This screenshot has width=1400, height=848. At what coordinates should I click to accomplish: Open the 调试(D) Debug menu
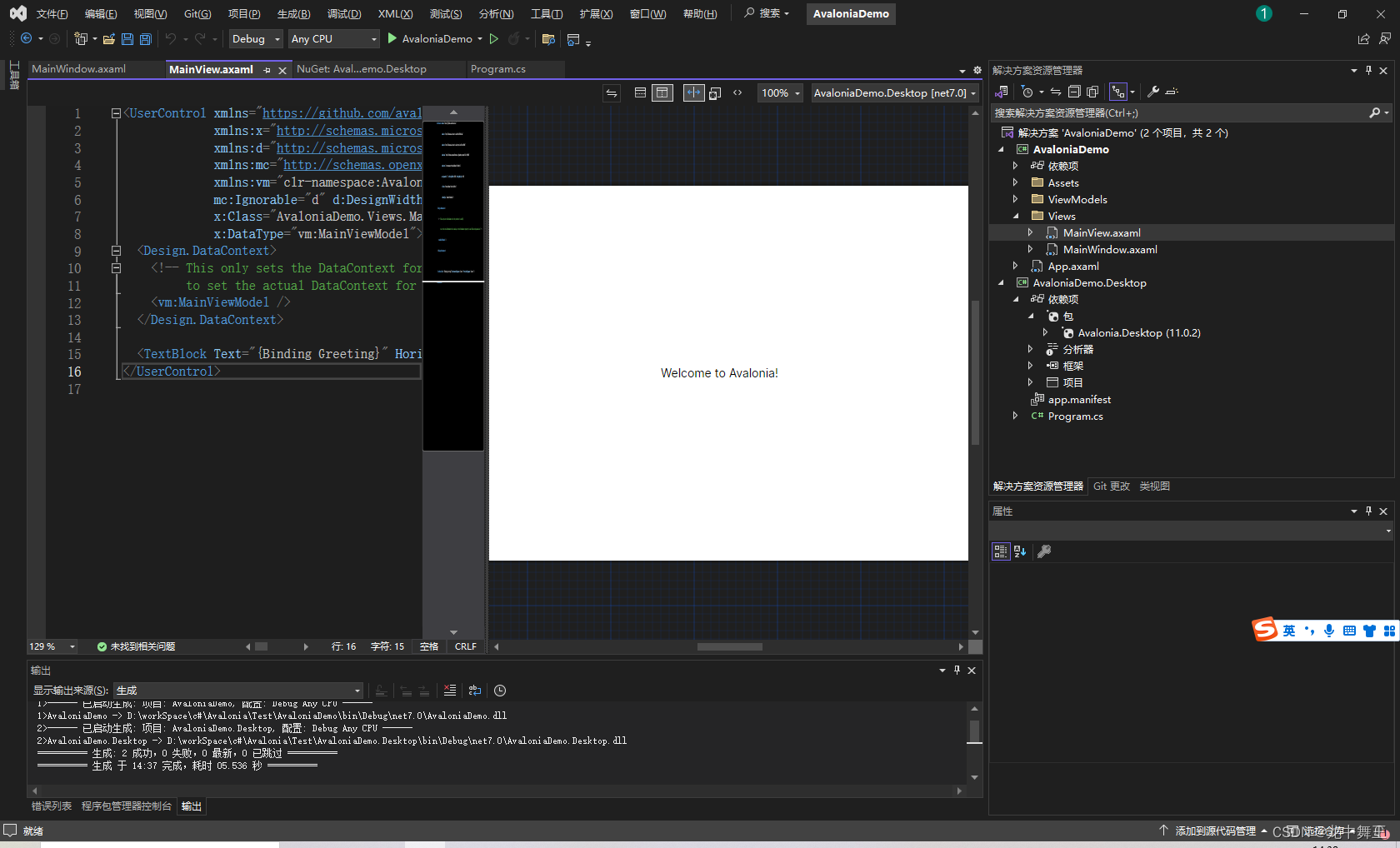tap(344, 13)
